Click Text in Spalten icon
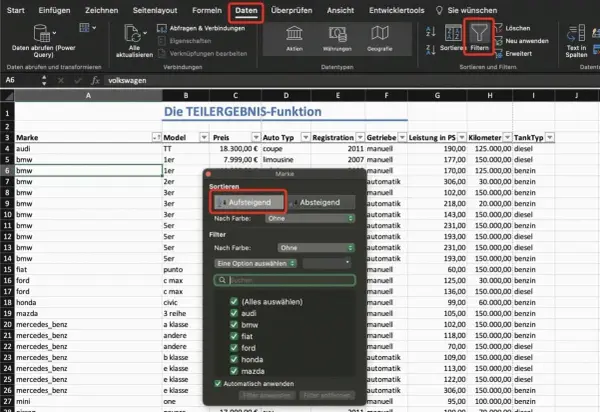The width and height of the screenshot is (600, 412). [x=576, y=34]
